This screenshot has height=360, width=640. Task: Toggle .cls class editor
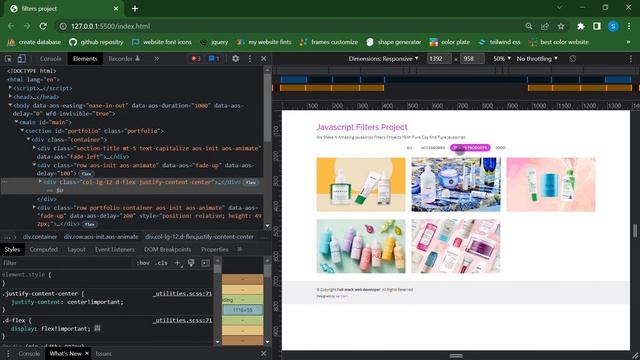pos(161,263)
